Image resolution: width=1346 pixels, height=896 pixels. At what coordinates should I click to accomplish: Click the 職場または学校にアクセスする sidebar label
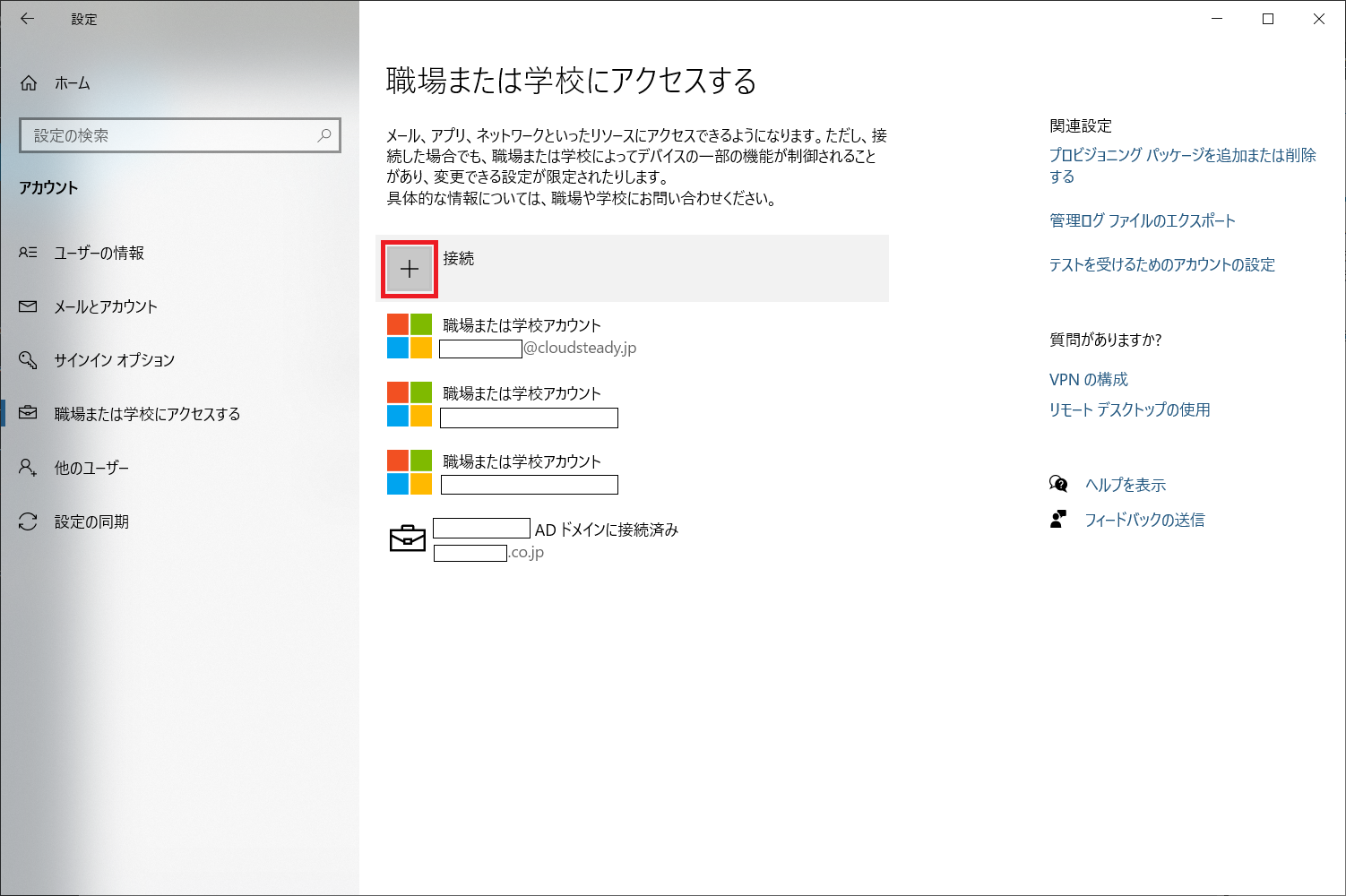click(x=147, y=414)
